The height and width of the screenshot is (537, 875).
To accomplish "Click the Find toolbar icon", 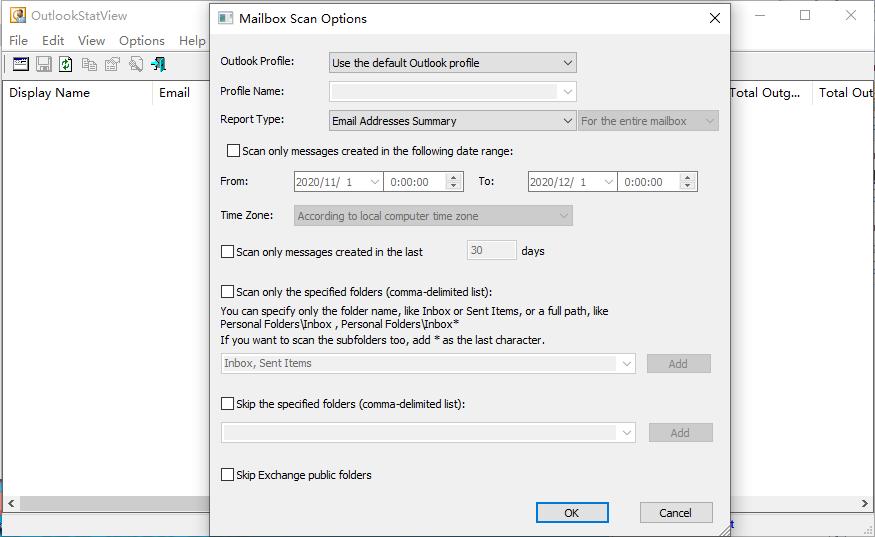I will coord(136,64).
